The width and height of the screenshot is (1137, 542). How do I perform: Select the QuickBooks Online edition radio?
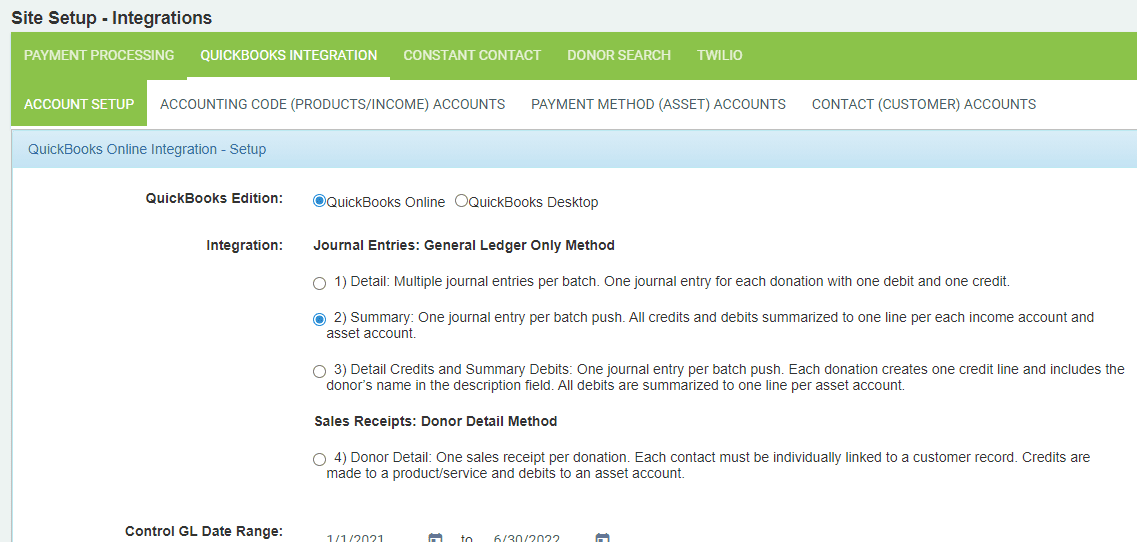tap(319, 201)
